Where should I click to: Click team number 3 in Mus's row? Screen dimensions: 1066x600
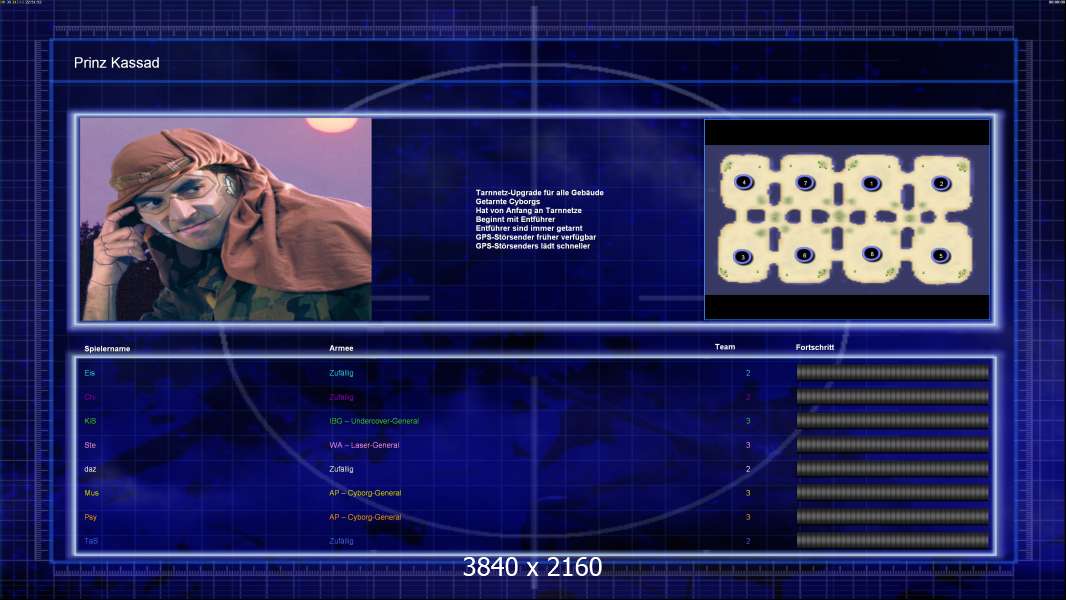[x=748, y=493]
